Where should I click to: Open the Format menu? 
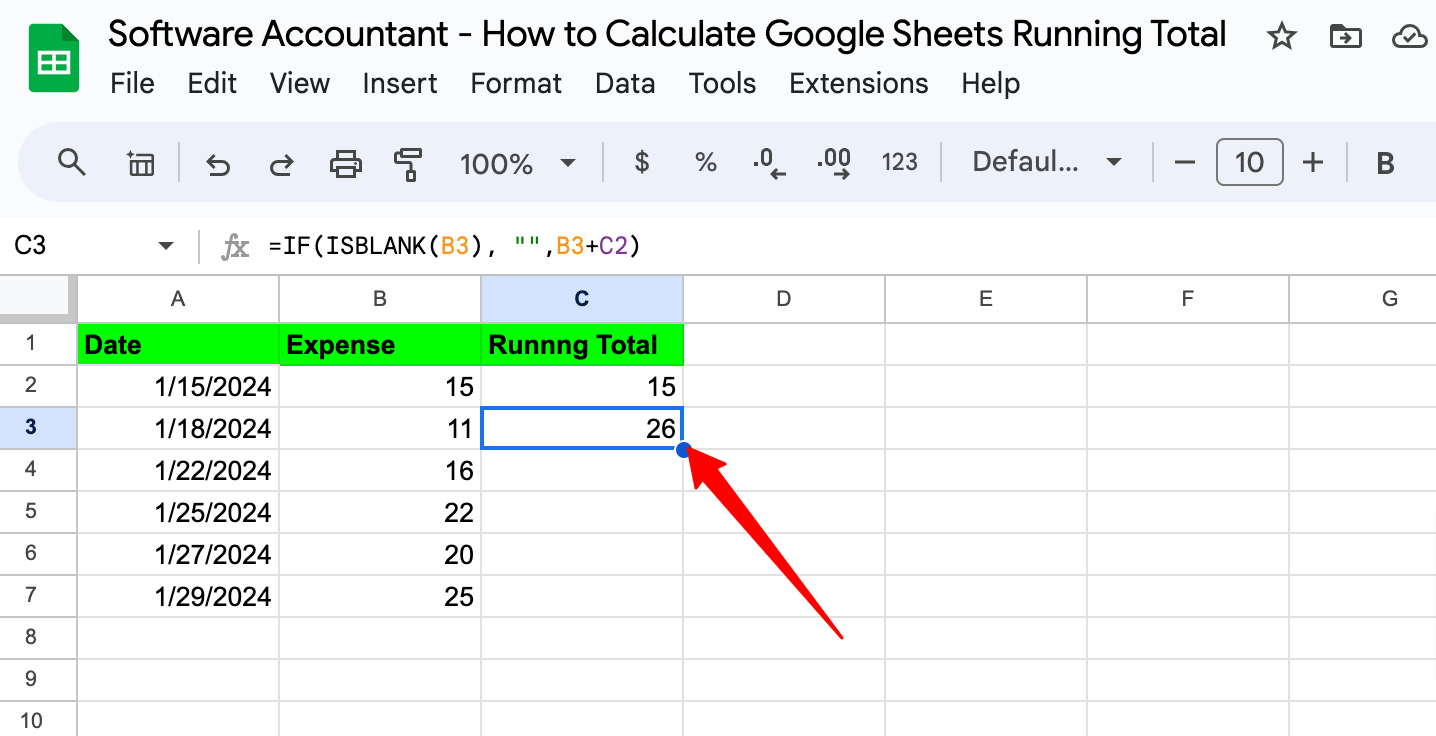pos(516,83)
